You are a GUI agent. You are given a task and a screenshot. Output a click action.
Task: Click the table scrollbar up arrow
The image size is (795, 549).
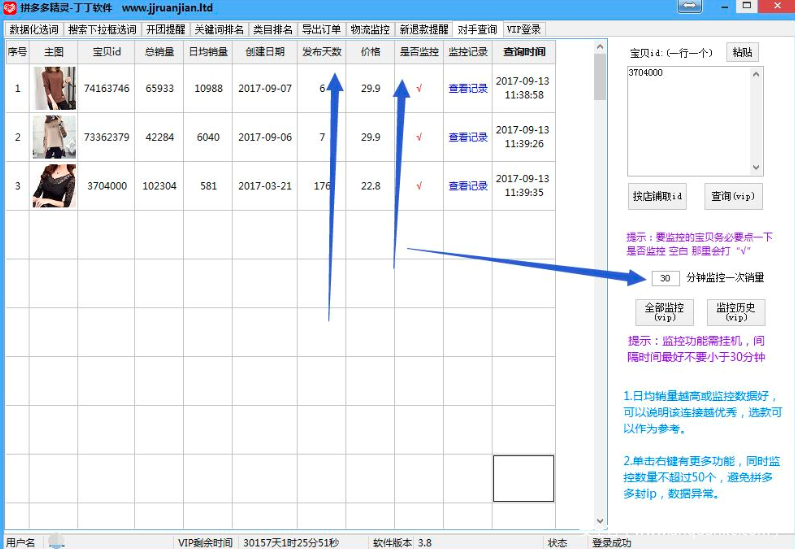coord(600,47)
